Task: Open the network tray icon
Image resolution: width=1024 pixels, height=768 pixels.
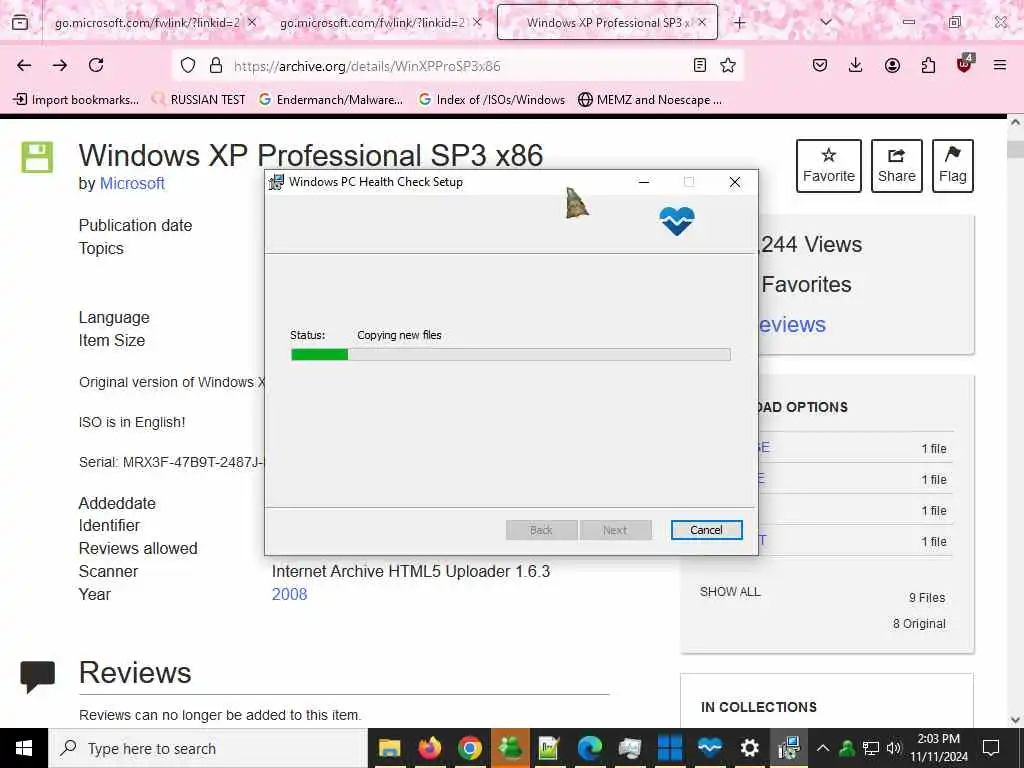Action: [871, 748]
